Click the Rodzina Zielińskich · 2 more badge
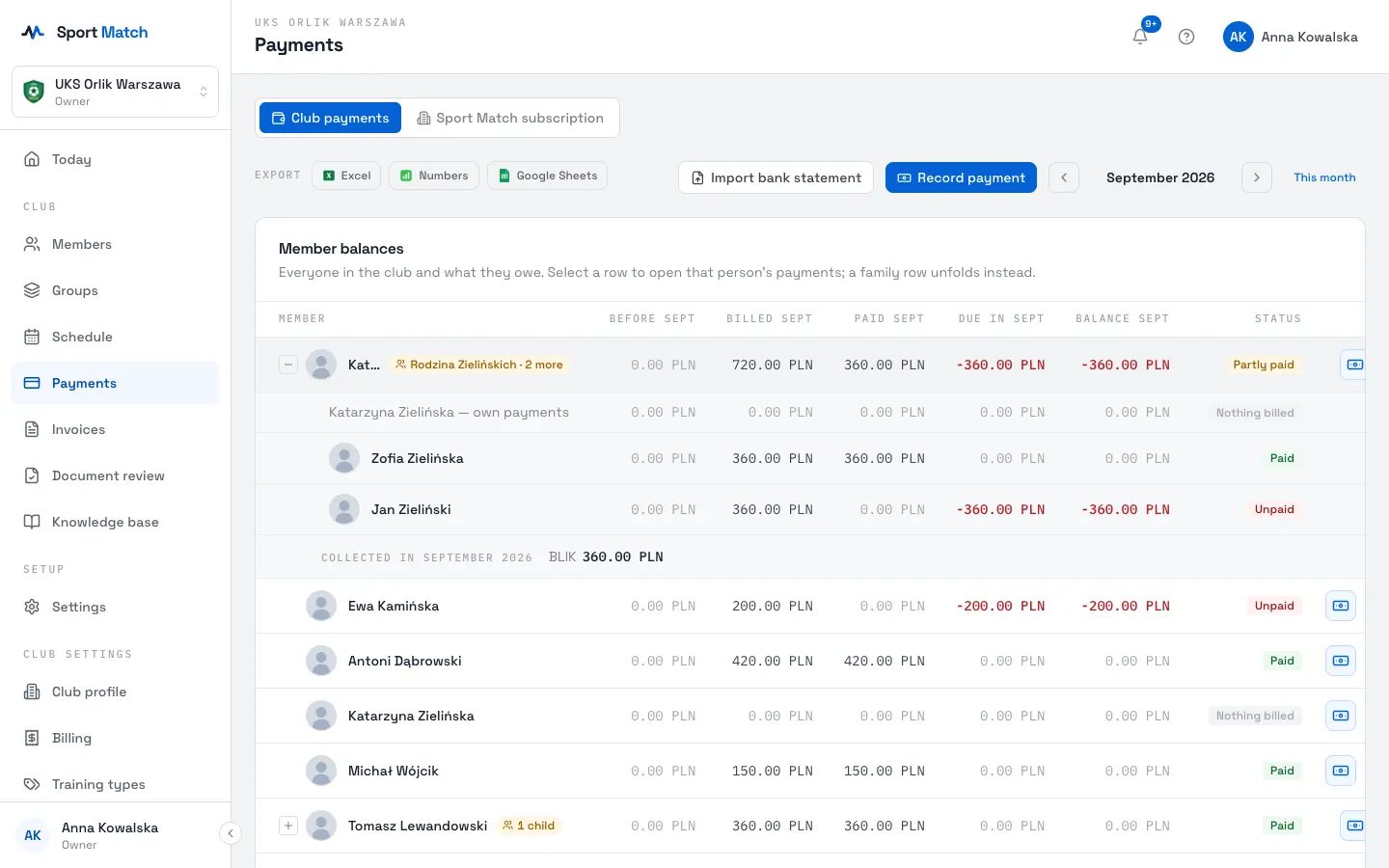This screenshot has width=1389, height=868. pyautogui.click(x=479, y=365)
